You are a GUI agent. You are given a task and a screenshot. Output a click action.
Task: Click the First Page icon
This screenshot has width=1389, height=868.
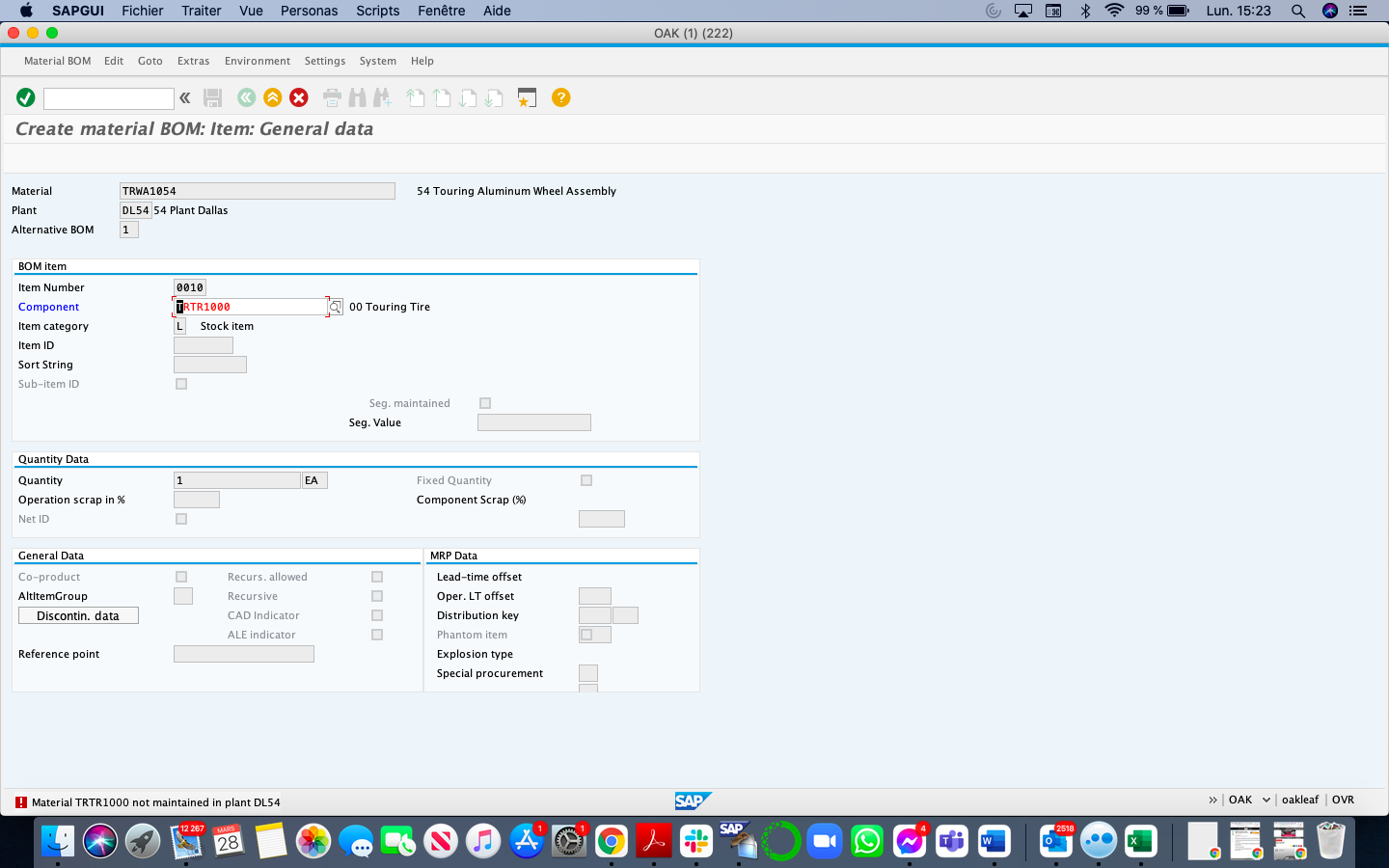coord(416,97)
